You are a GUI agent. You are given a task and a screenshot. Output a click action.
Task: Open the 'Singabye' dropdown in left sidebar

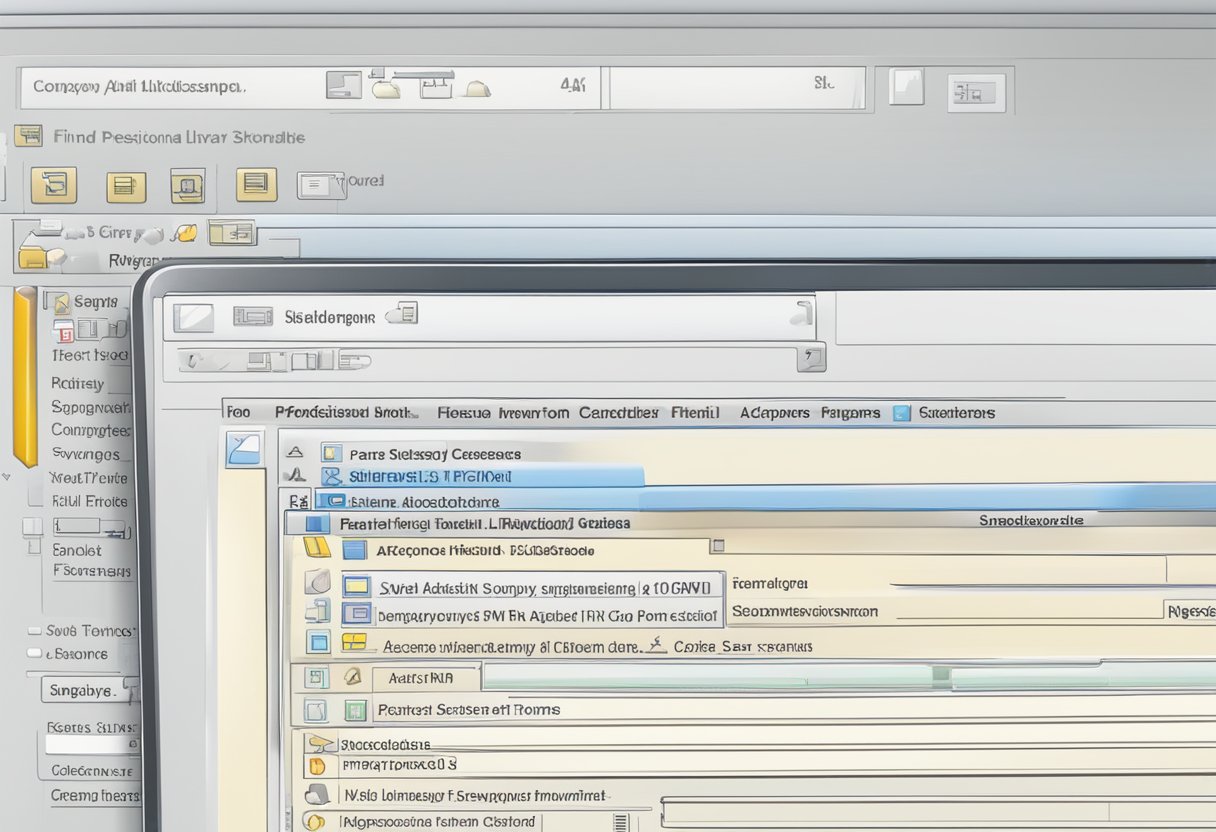90,690
